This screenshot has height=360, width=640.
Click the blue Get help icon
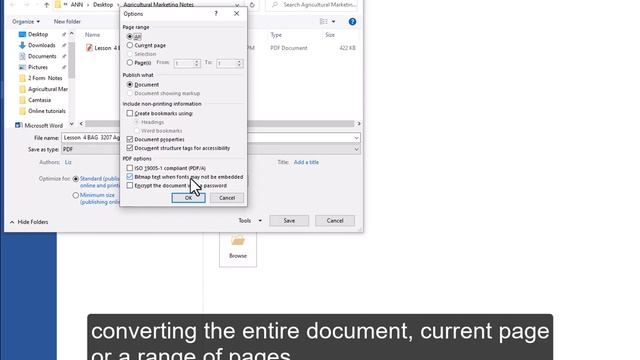tap(352, 22)
